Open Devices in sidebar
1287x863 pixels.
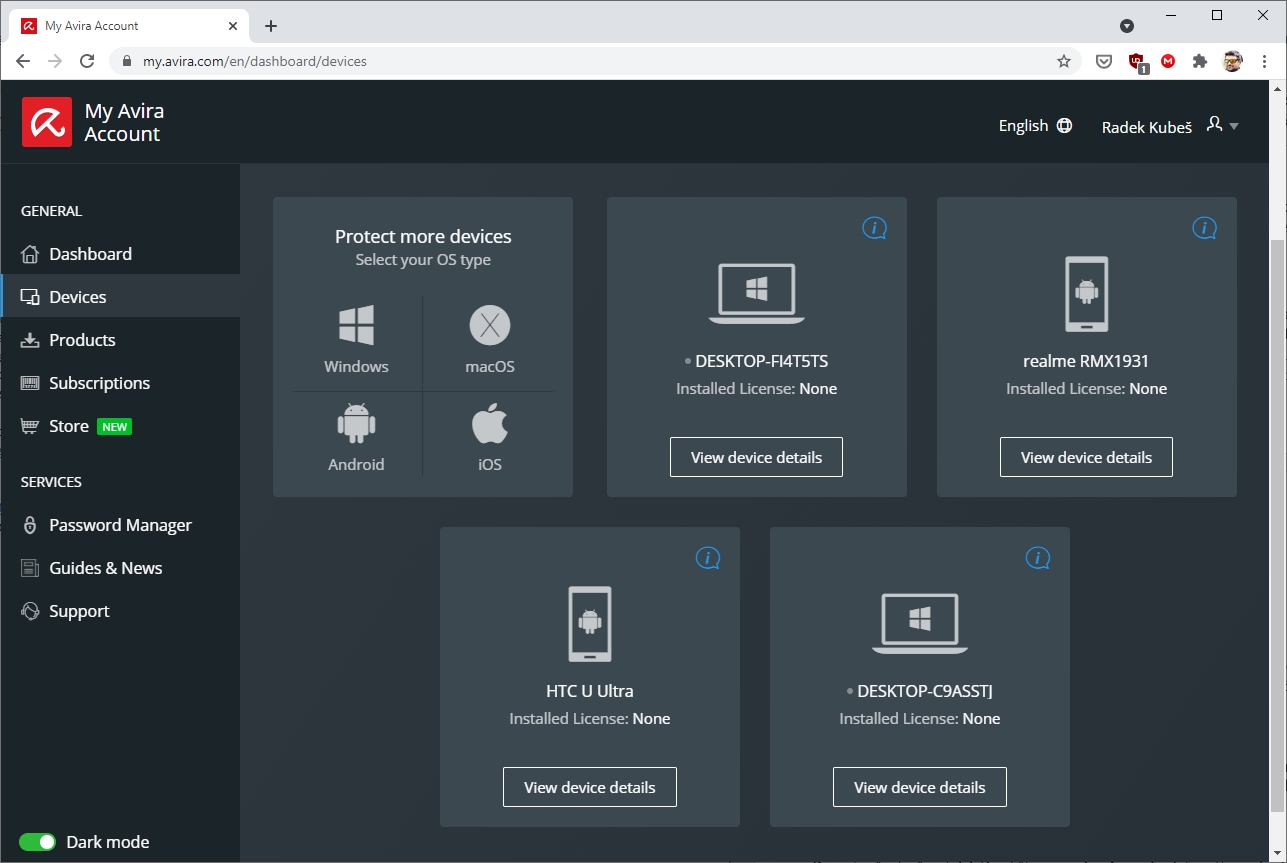[x=120, y=297]
